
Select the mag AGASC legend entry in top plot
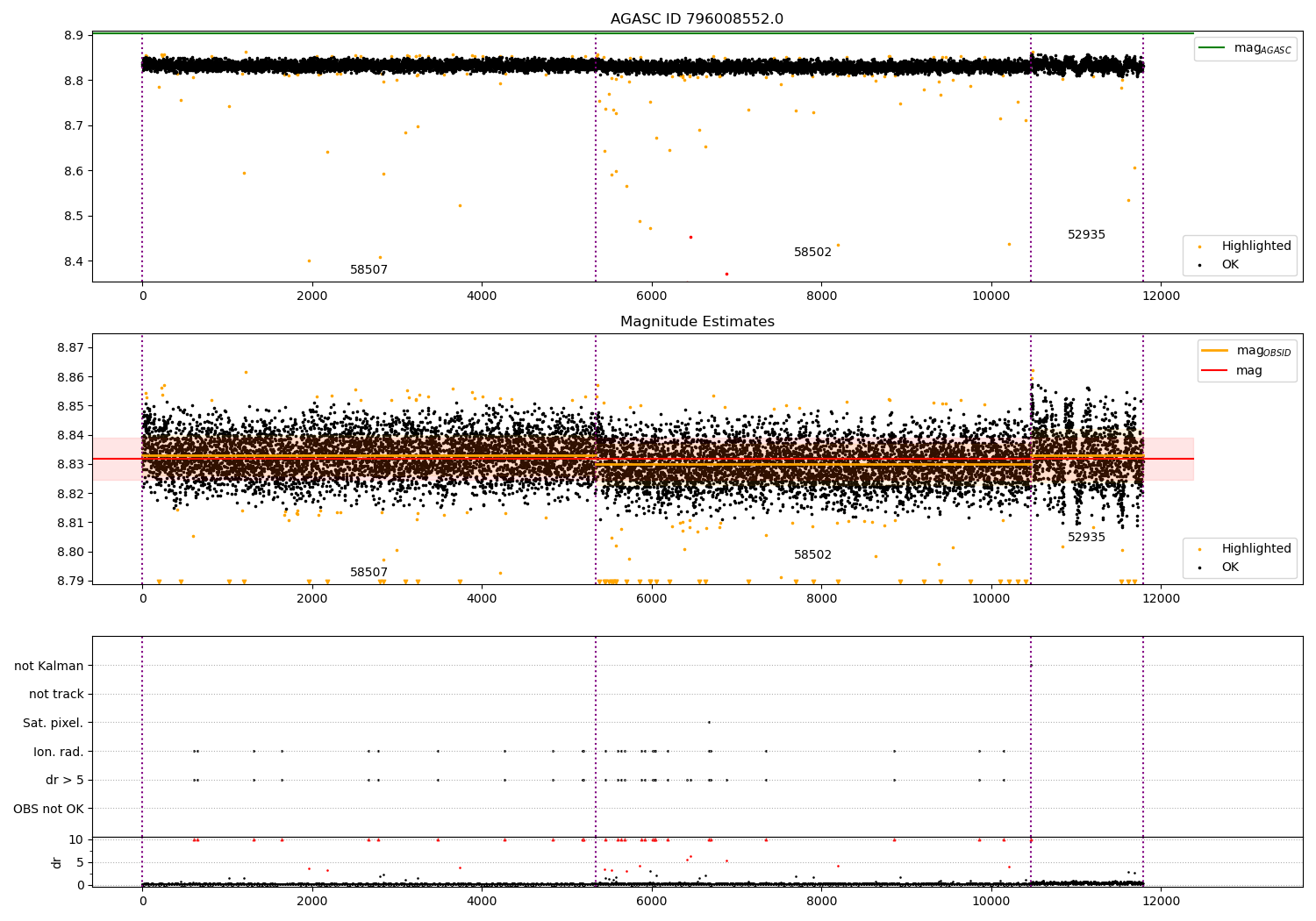tap(1245, 48)
